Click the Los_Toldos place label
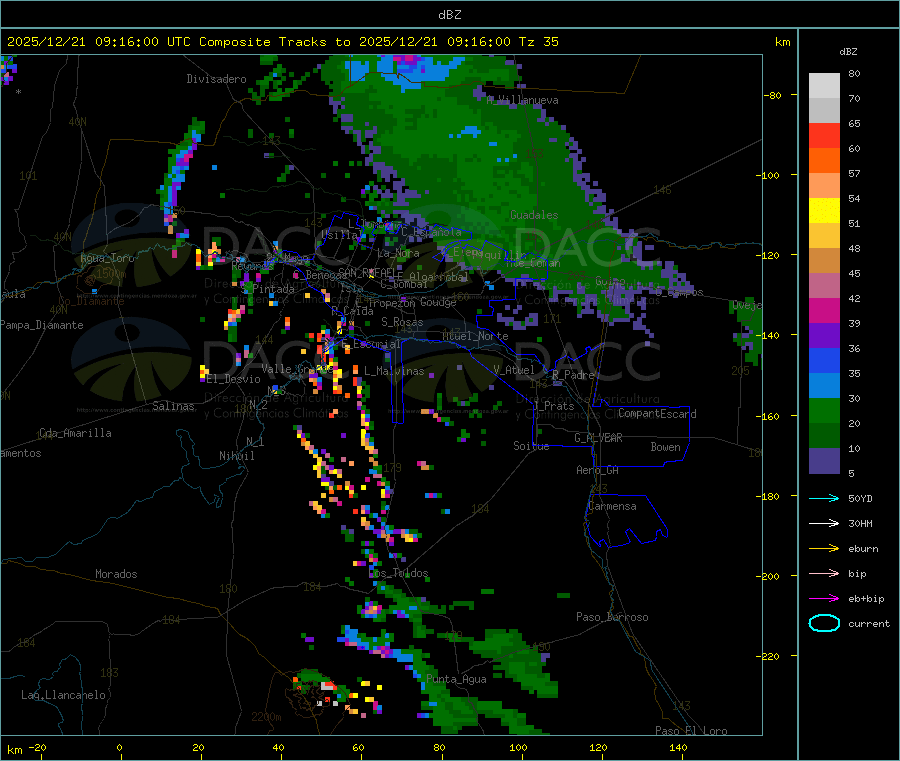This screenshot has width=900, height=761. click(x=398, y=573)
